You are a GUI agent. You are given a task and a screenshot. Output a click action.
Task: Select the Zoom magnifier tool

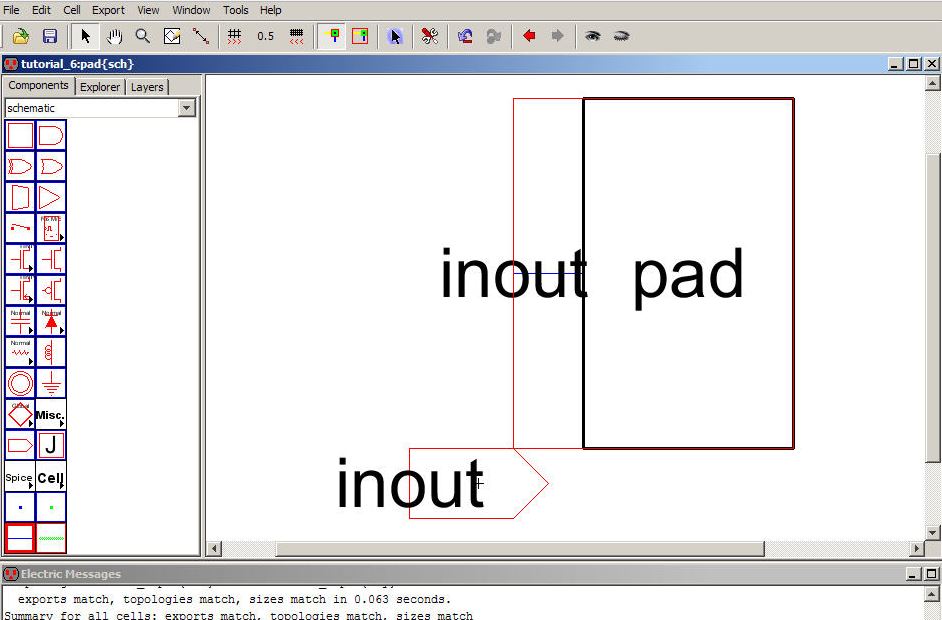coord(142,36)
